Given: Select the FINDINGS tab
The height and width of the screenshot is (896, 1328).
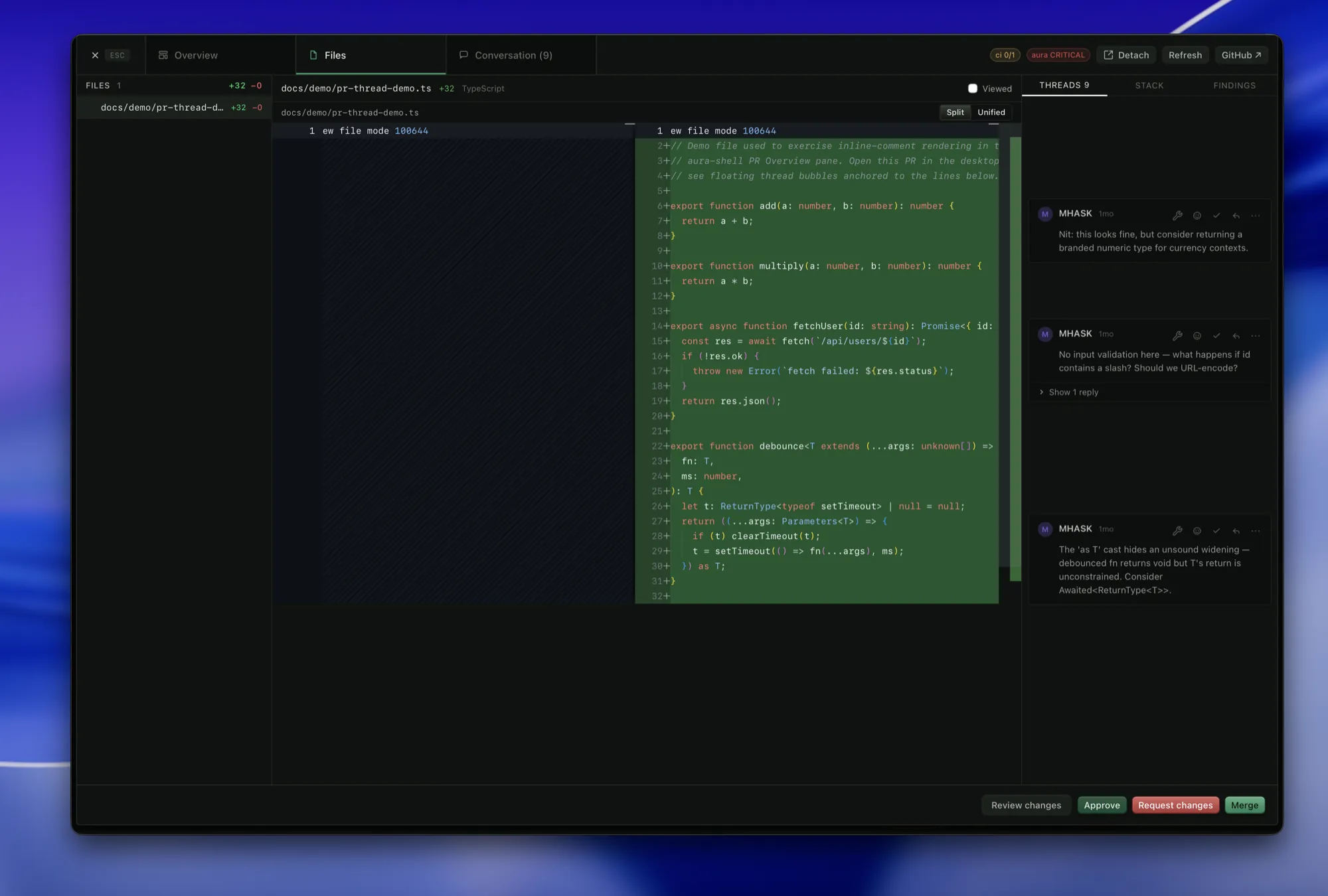Looking at the screenshot, I should 1234,86.
